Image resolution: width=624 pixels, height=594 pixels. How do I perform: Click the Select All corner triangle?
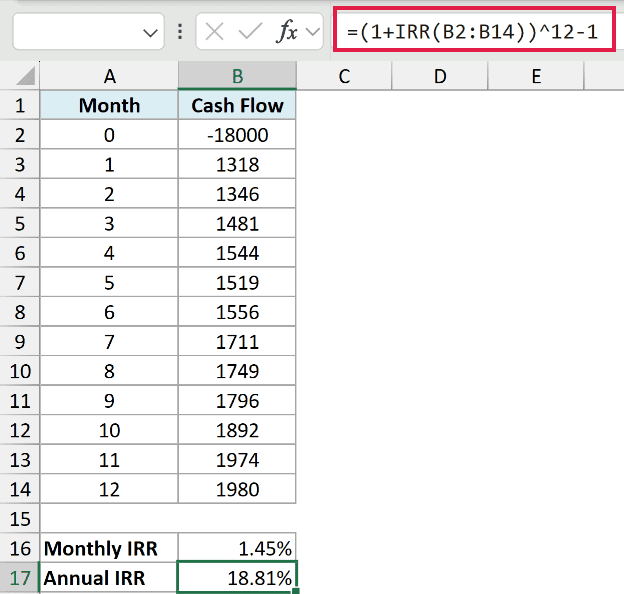(26, 76)
